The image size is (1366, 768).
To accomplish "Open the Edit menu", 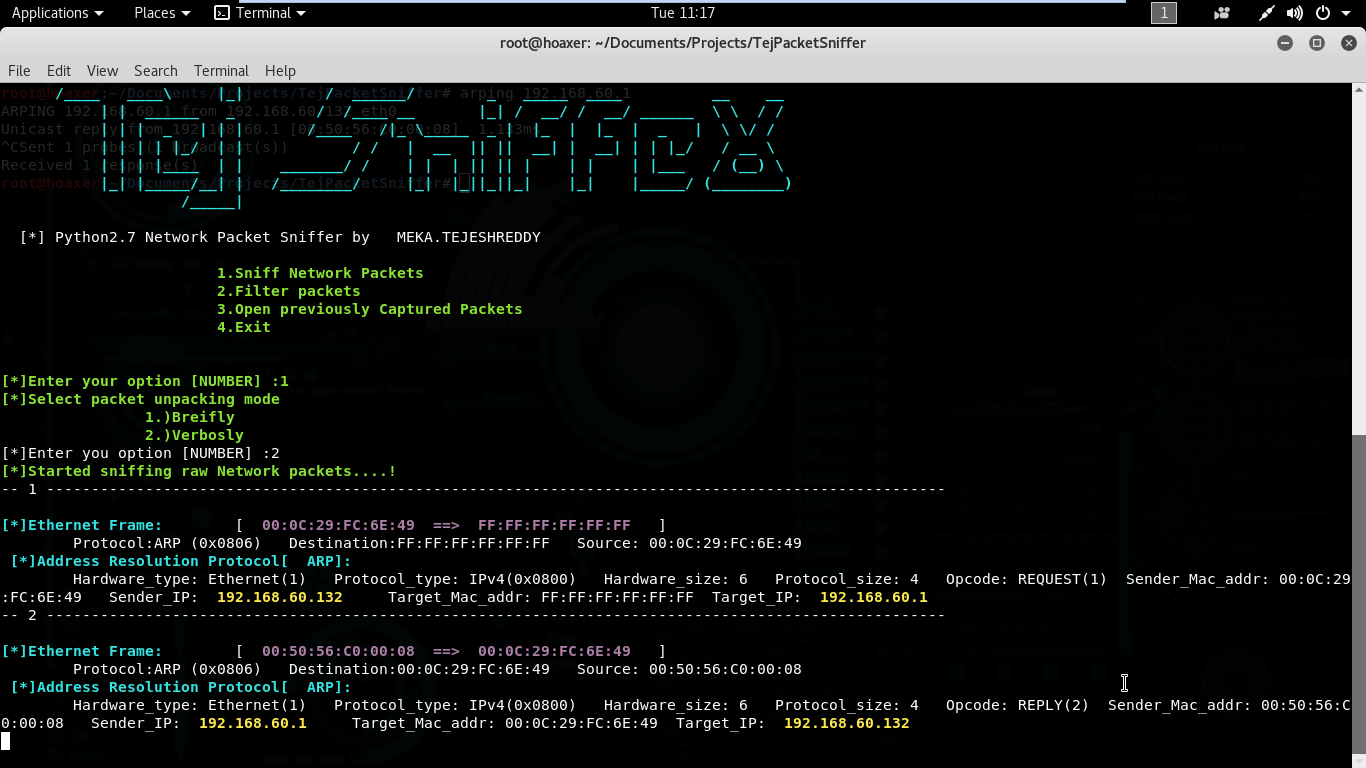I will (58, 71).
